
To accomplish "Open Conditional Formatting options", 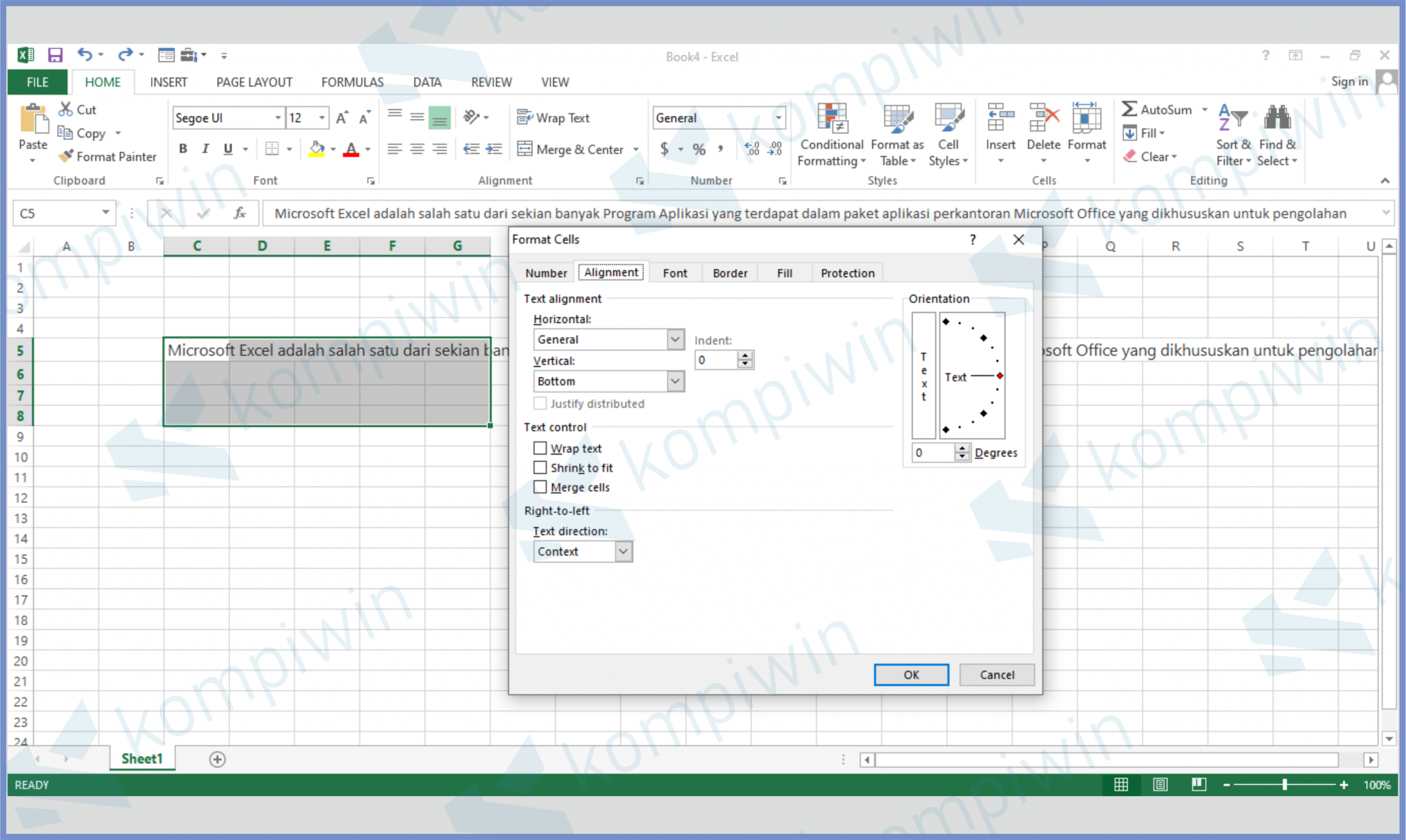I will [x=831, y=135].
